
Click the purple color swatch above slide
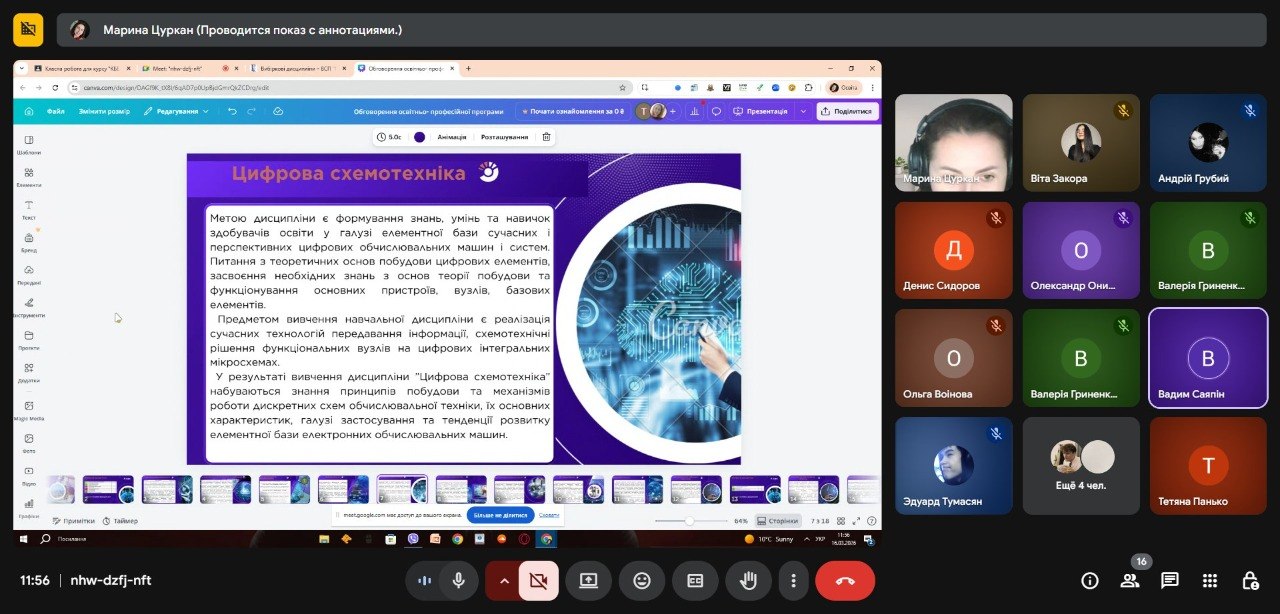tap(419, 137)
